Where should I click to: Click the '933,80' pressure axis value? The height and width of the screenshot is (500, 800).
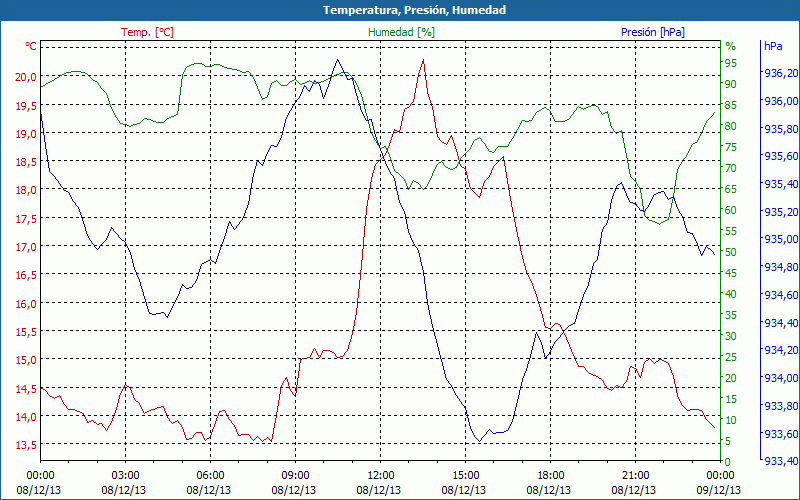coord(781,406)
